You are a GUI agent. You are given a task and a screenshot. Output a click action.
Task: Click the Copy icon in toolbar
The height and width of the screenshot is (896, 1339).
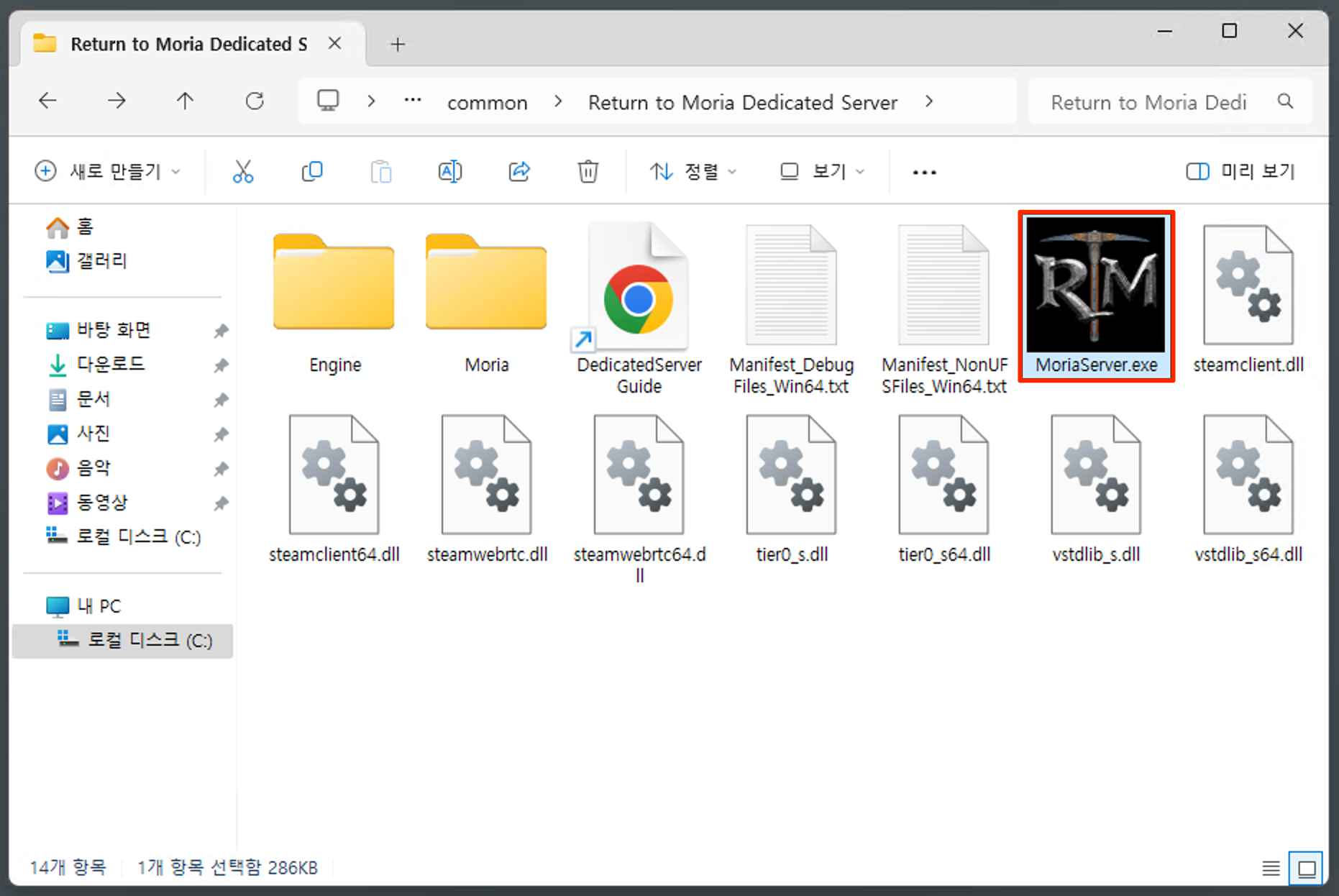coord(312,172)
